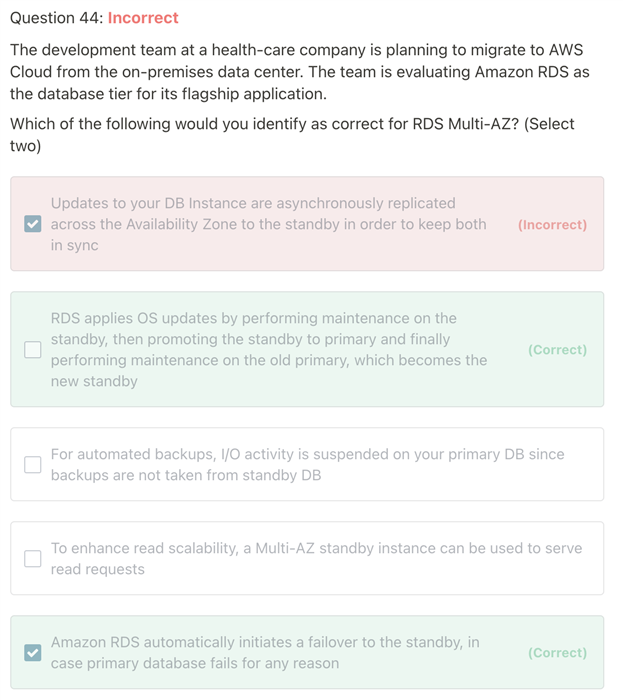Check the RDS applies OS updates checkbox
The width and height of the screenshot is (623, 700).
pyautogui.click(x=33, y=350)
